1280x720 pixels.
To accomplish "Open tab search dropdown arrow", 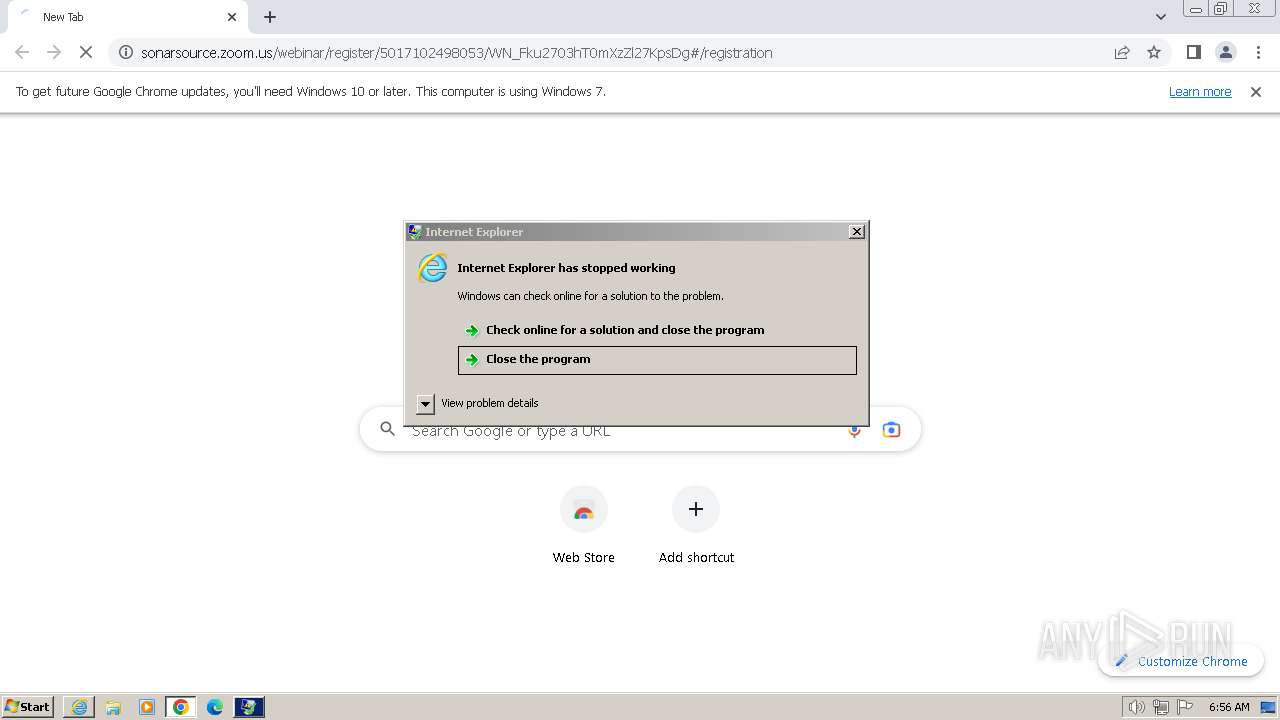I will (x=1160, y=17).
